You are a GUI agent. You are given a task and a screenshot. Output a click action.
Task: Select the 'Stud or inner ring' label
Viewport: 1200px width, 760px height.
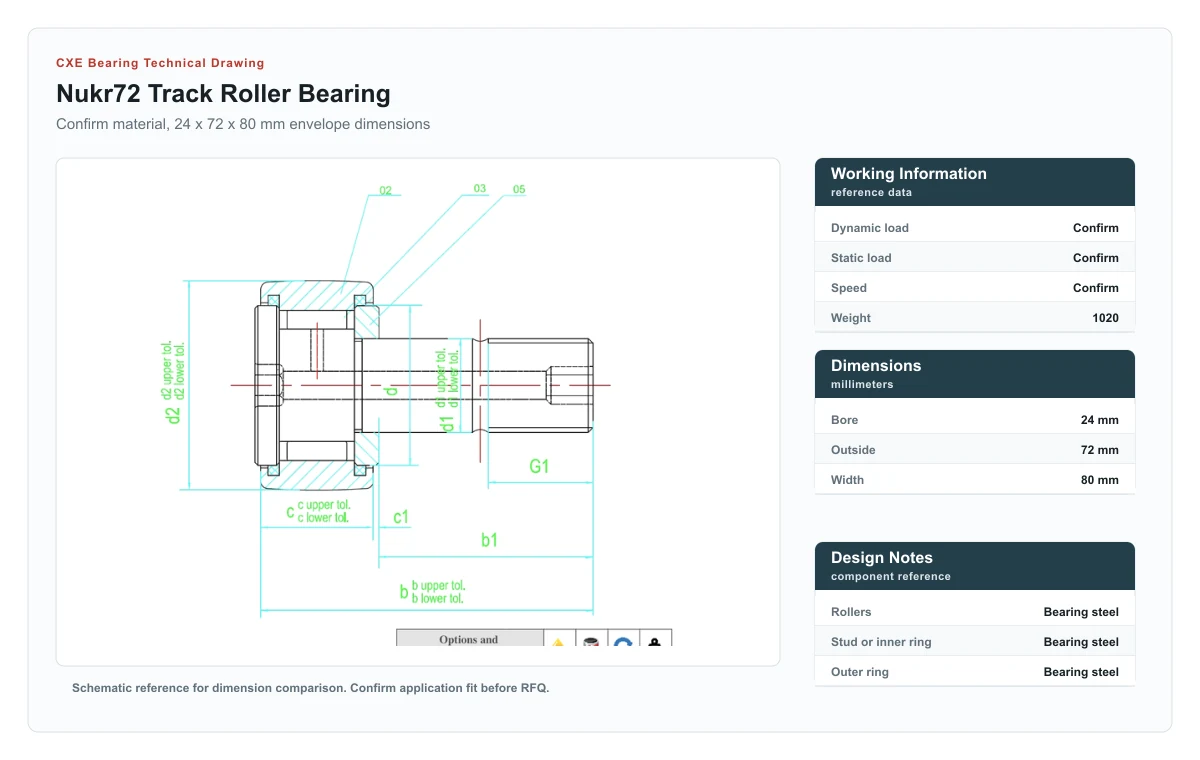[x=881, y=642]
